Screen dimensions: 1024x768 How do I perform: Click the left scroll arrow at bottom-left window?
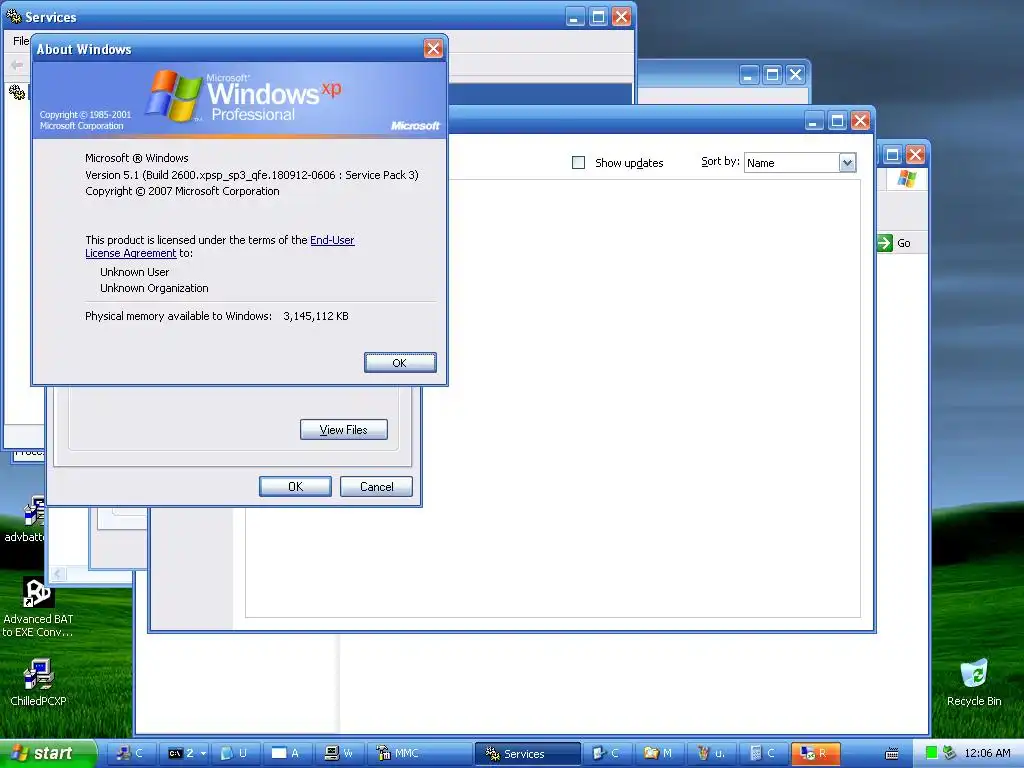click(x=58, y=573)
